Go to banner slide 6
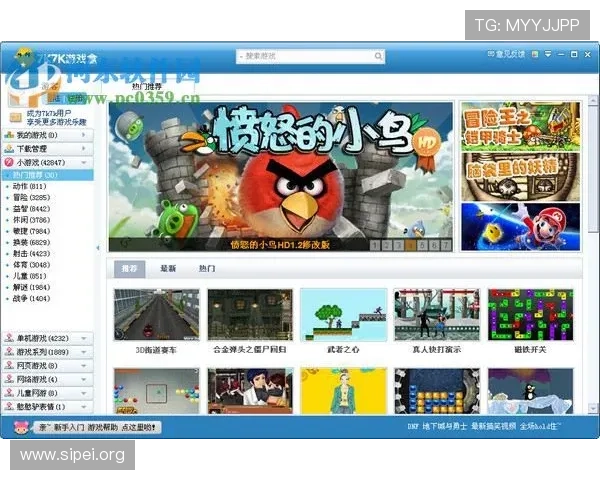Screen dimensions: 600x480 [x=434, y=245]
